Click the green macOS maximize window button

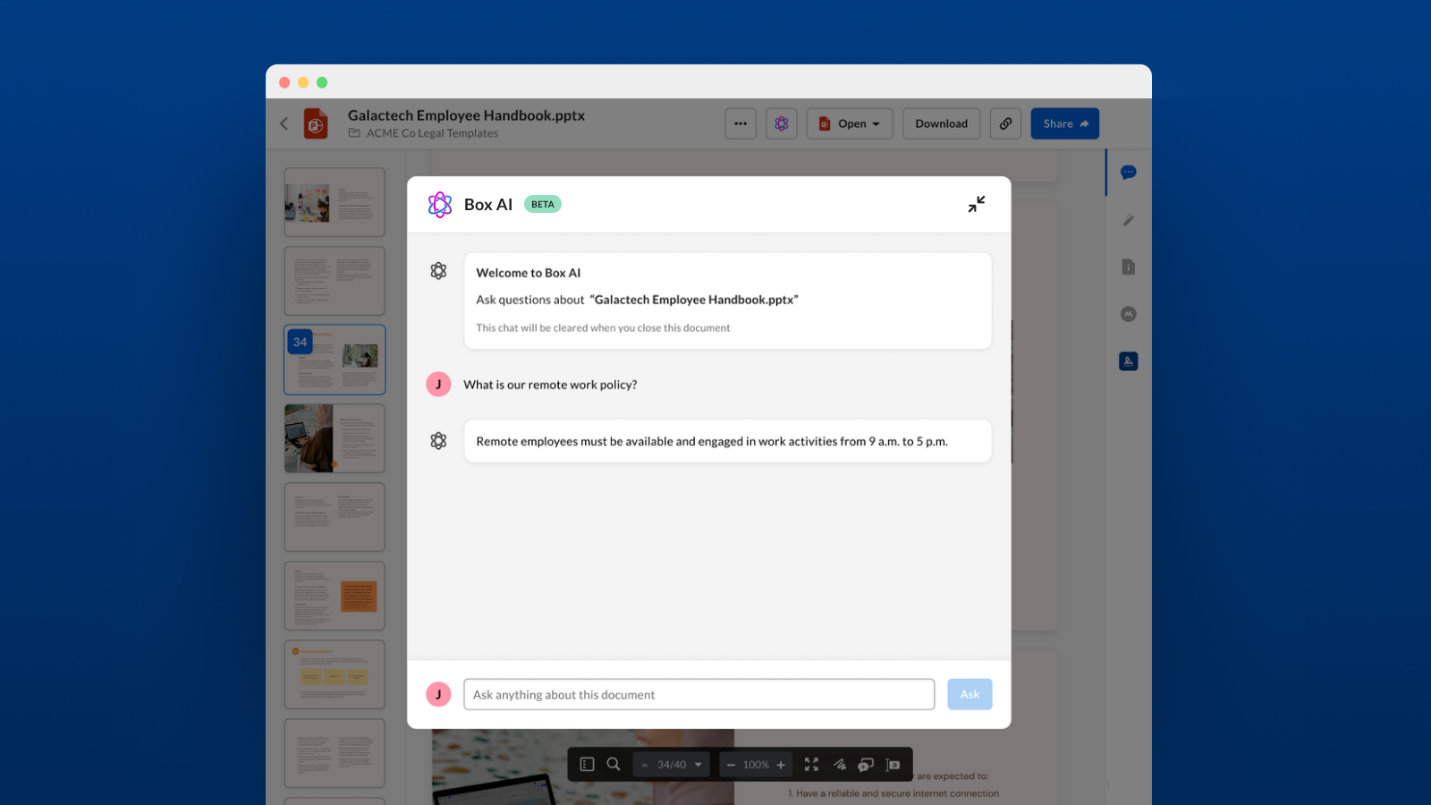tap(322, 83)
